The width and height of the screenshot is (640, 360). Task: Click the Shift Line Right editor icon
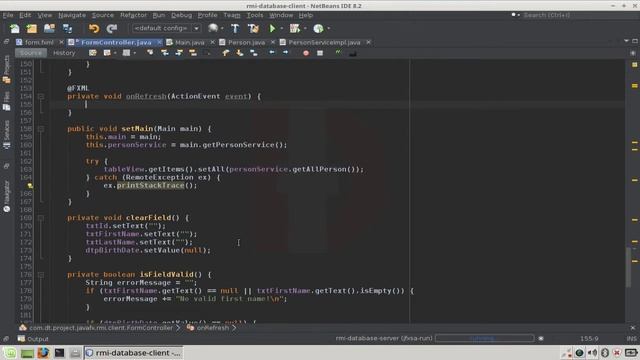coord(285,53)
